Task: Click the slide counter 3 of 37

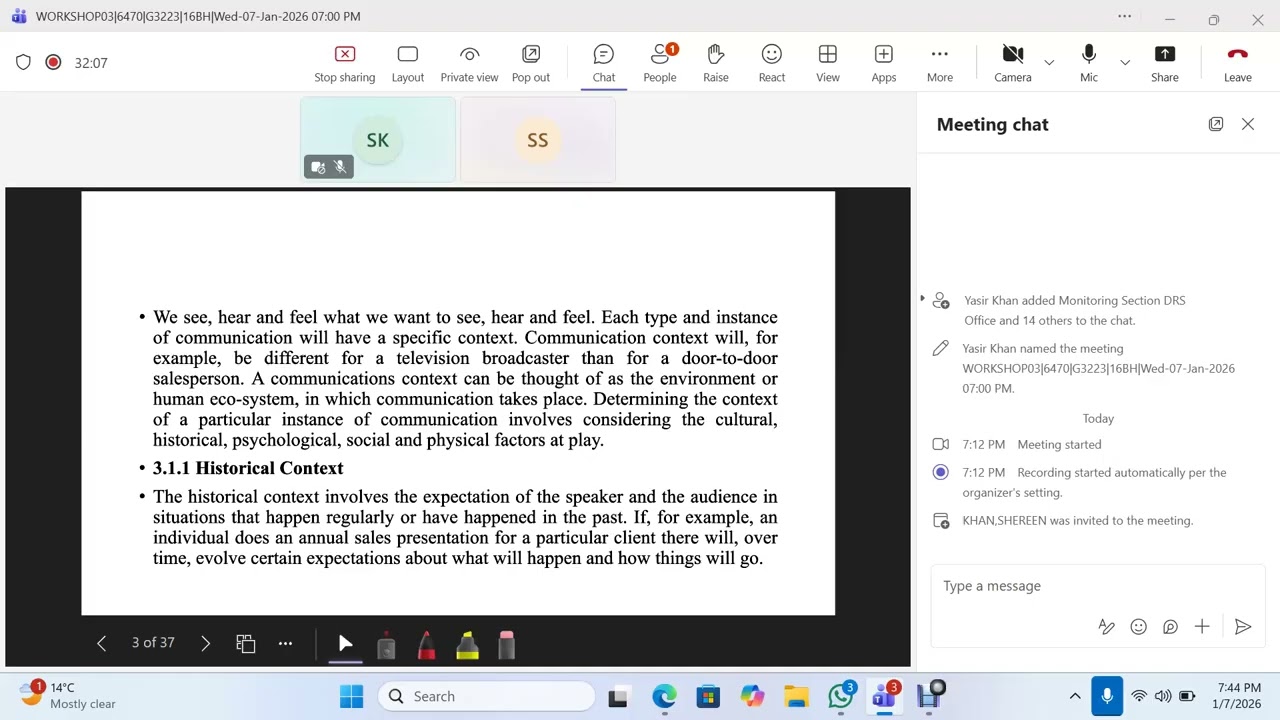Action: pos(153,643)
